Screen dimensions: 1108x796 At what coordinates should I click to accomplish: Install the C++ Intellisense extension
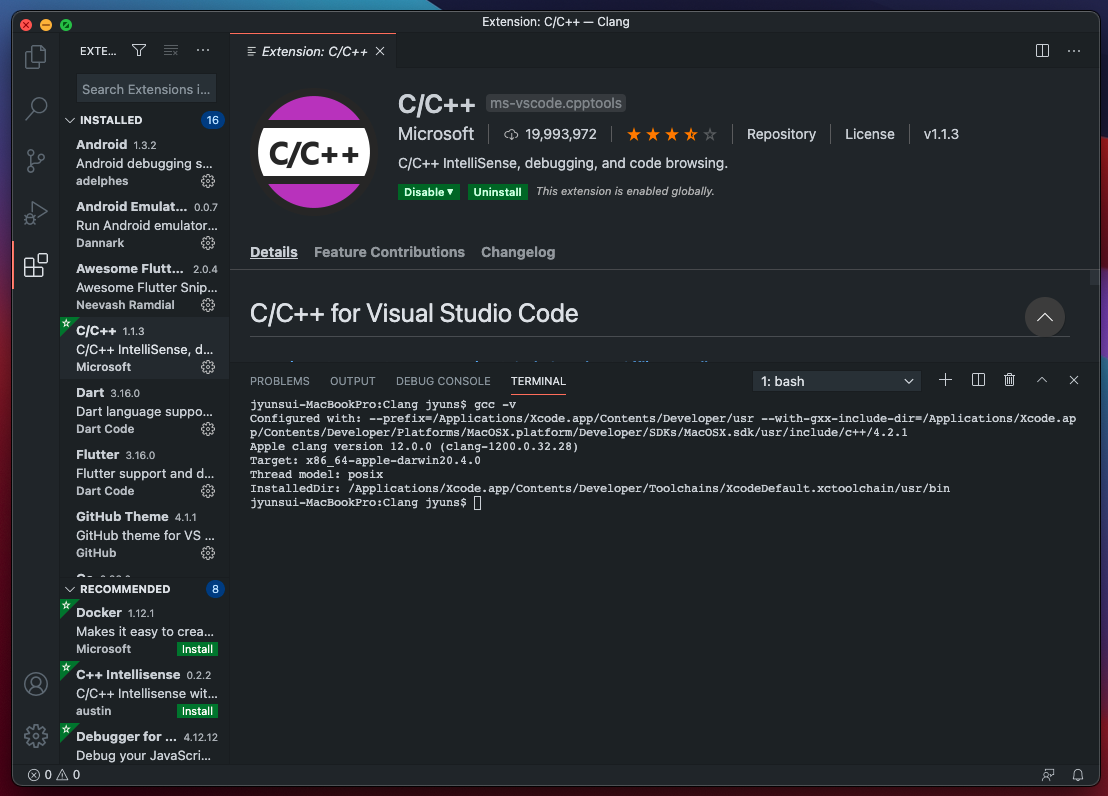tap(197, 711)
